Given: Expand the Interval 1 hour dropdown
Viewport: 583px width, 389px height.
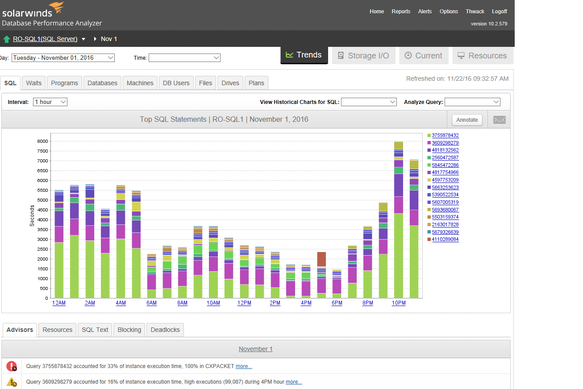Looking at the screenshot, I should tap(50, 102).
